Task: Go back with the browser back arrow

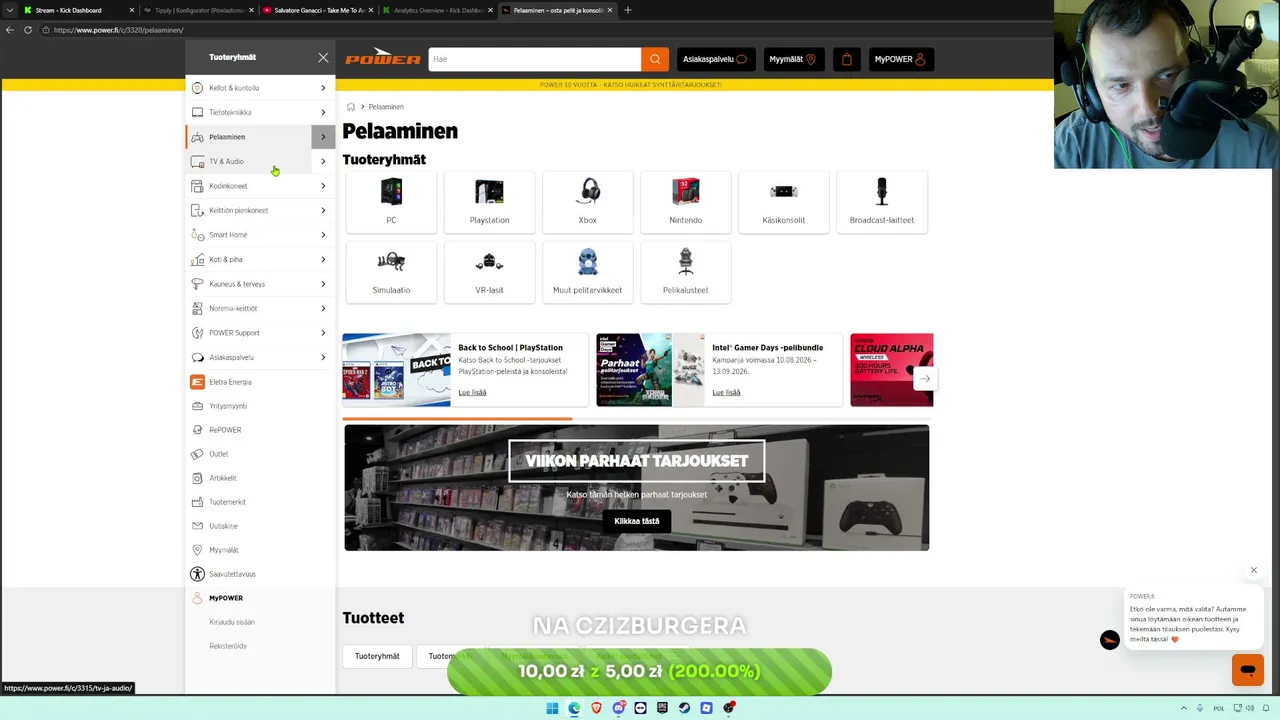Action: click(9, 30)
